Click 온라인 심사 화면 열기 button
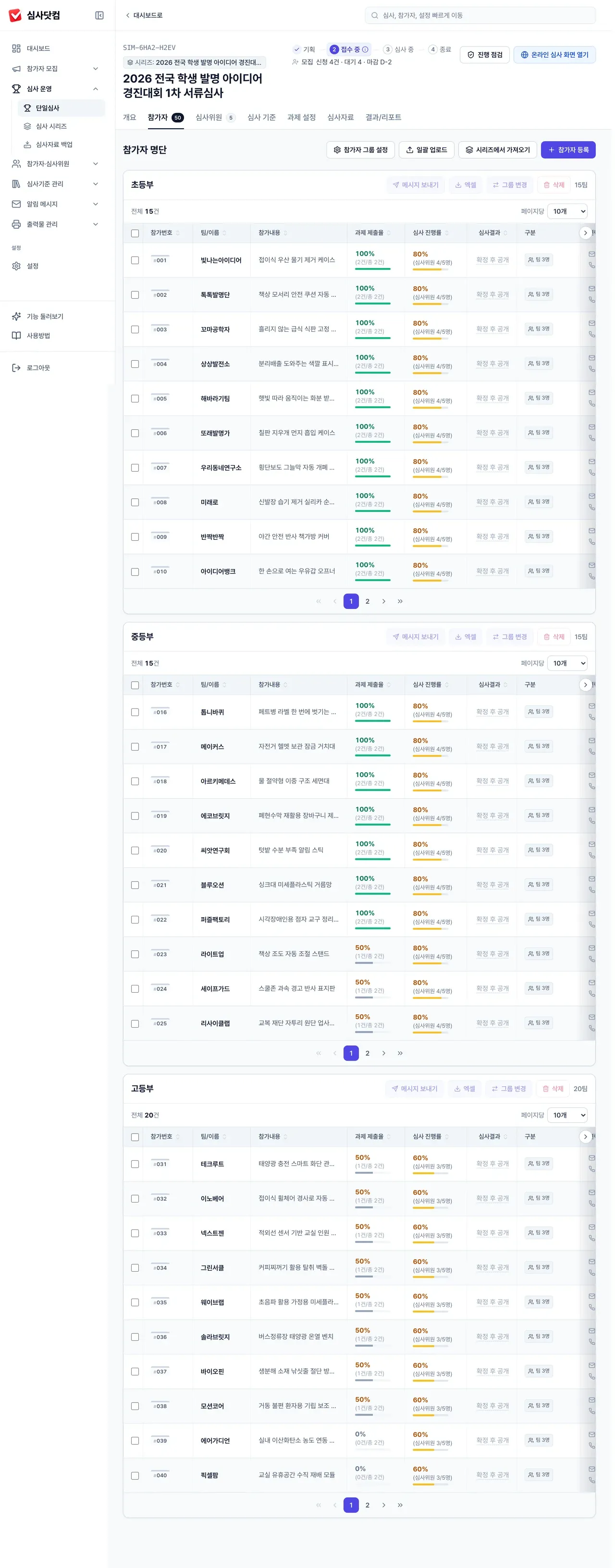Screen dimensions: 615x1568 554,55
